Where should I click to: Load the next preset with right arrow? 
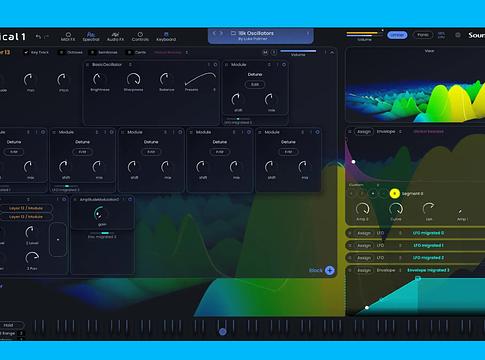[221, 33]
